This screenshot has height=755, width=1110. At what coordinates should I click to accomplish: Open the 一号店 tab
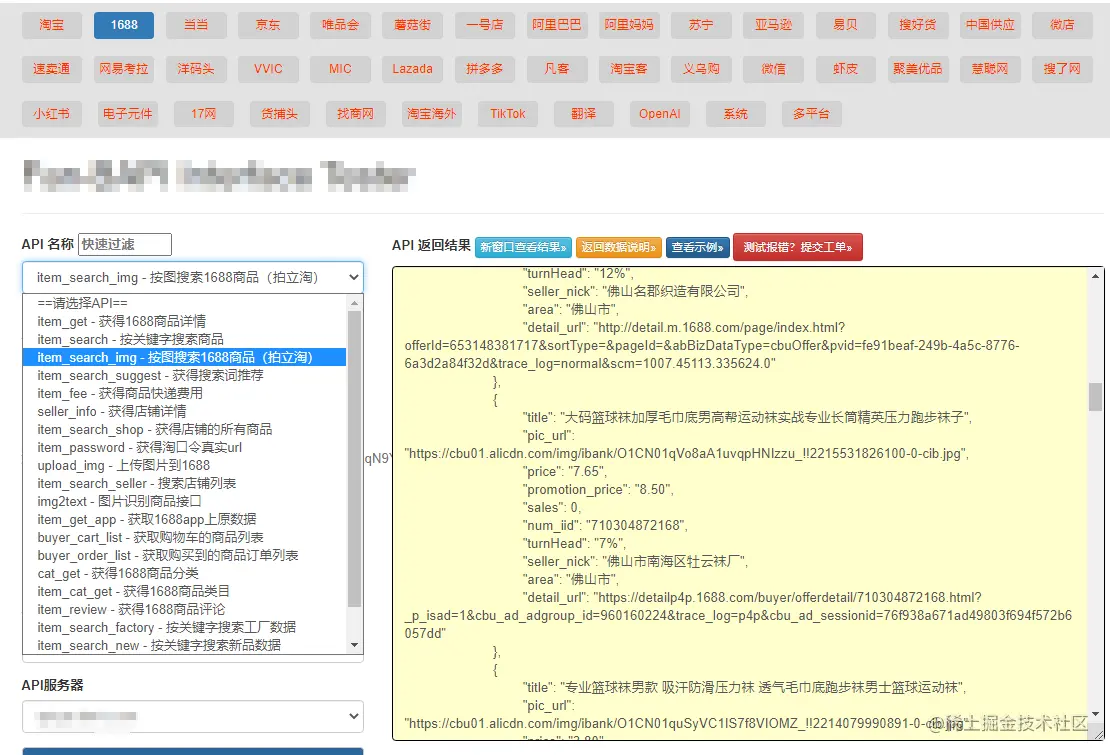(x=485, y=25)
